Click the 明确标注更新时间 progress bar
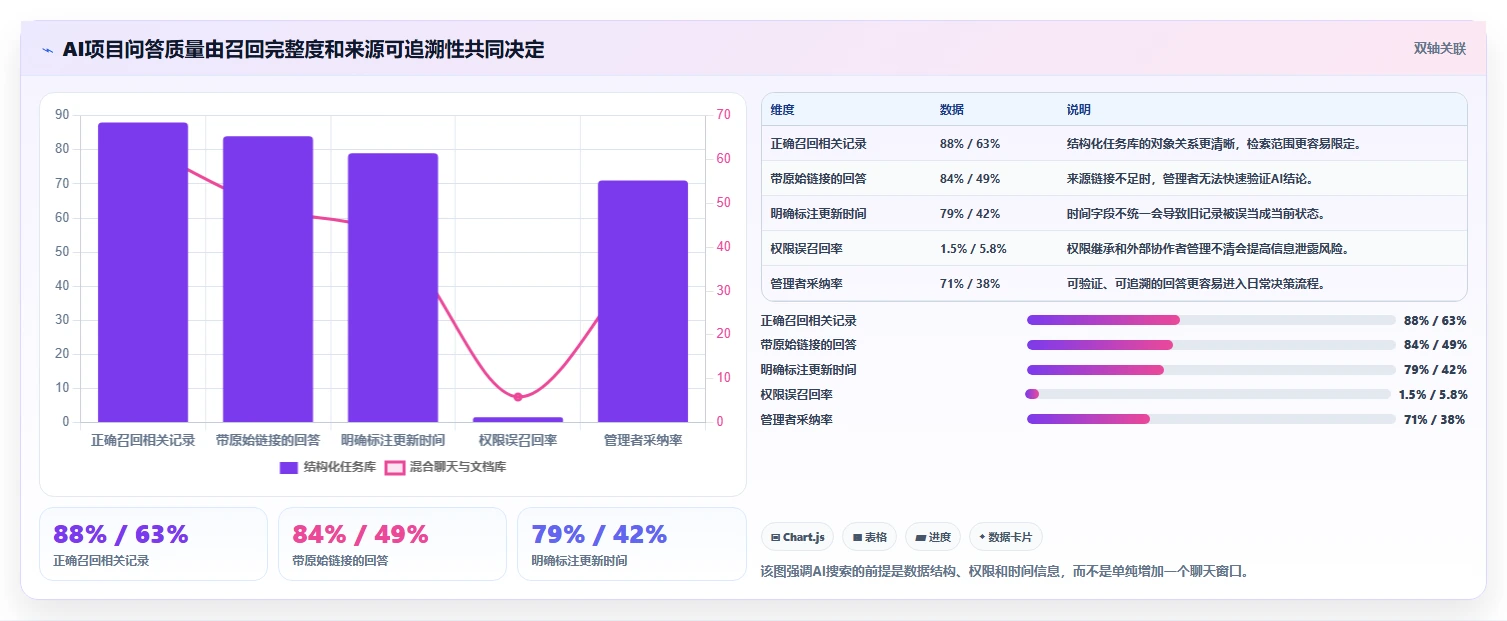 pyautogui.click(x=1211, y=370)
